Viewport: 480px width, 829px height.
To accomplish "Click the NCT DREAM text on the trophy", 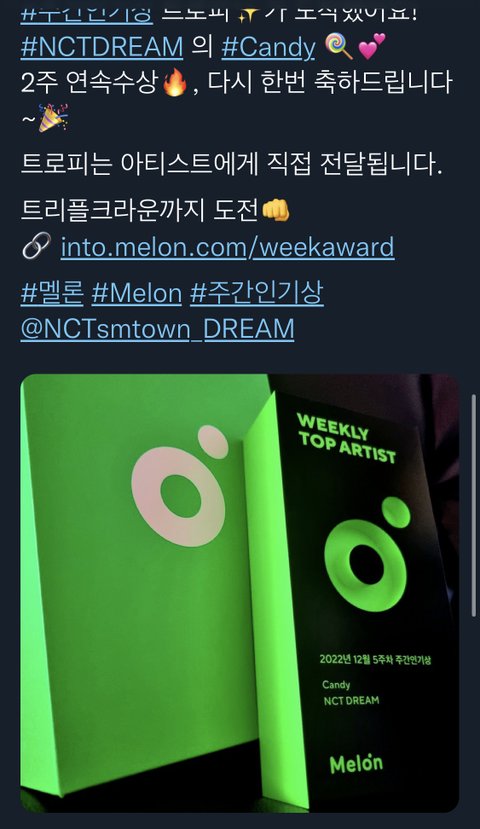I will pos(351,701).
